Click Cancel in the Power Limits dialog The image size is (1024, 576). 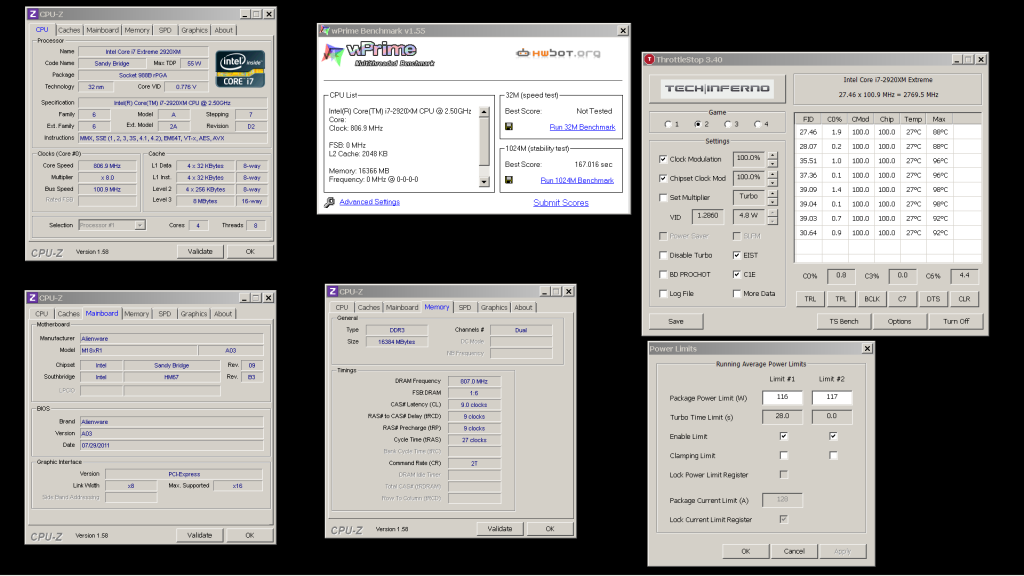tap(794, 551)
